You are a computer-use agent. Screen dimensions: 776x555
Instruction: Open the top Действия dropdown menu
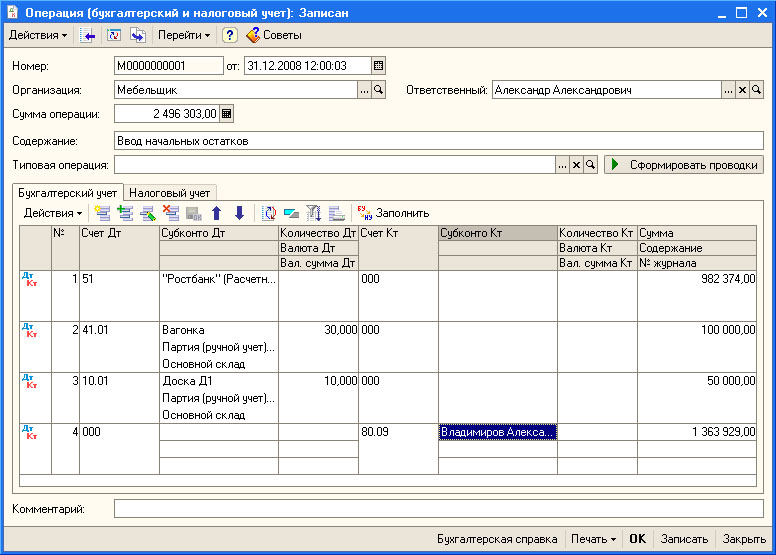click(x=38, y=35)
